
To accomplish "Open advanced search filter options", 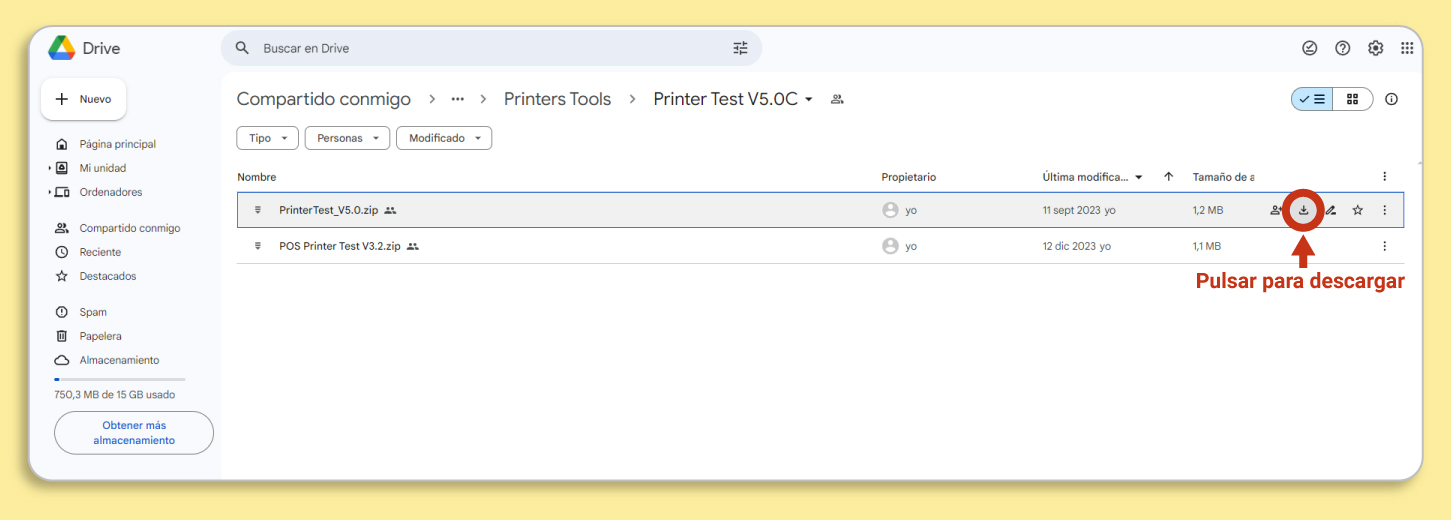I will tap(740, 48).
